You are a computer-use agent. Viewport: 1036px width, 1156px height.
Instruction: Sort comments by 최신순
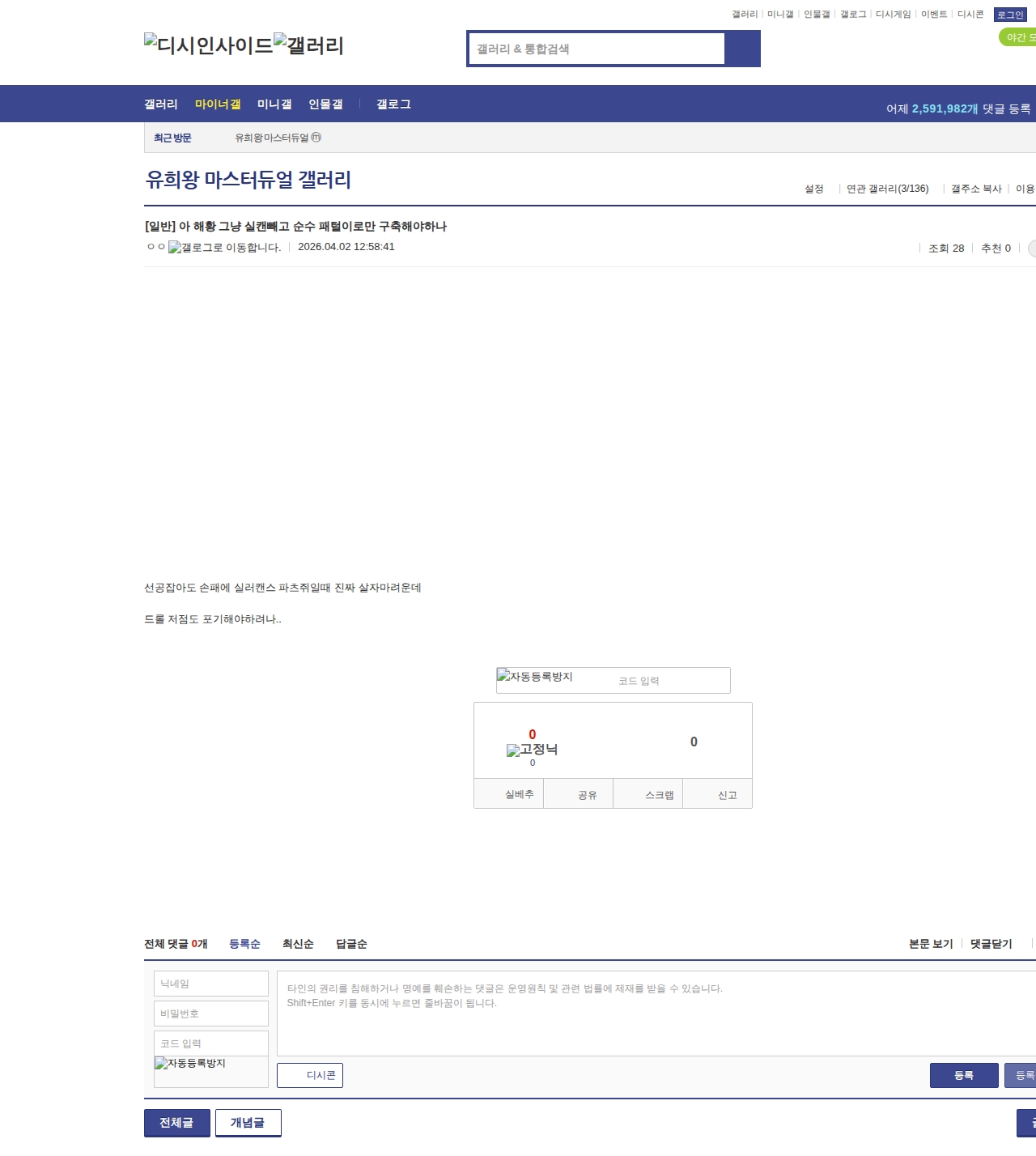coord(298,944)
